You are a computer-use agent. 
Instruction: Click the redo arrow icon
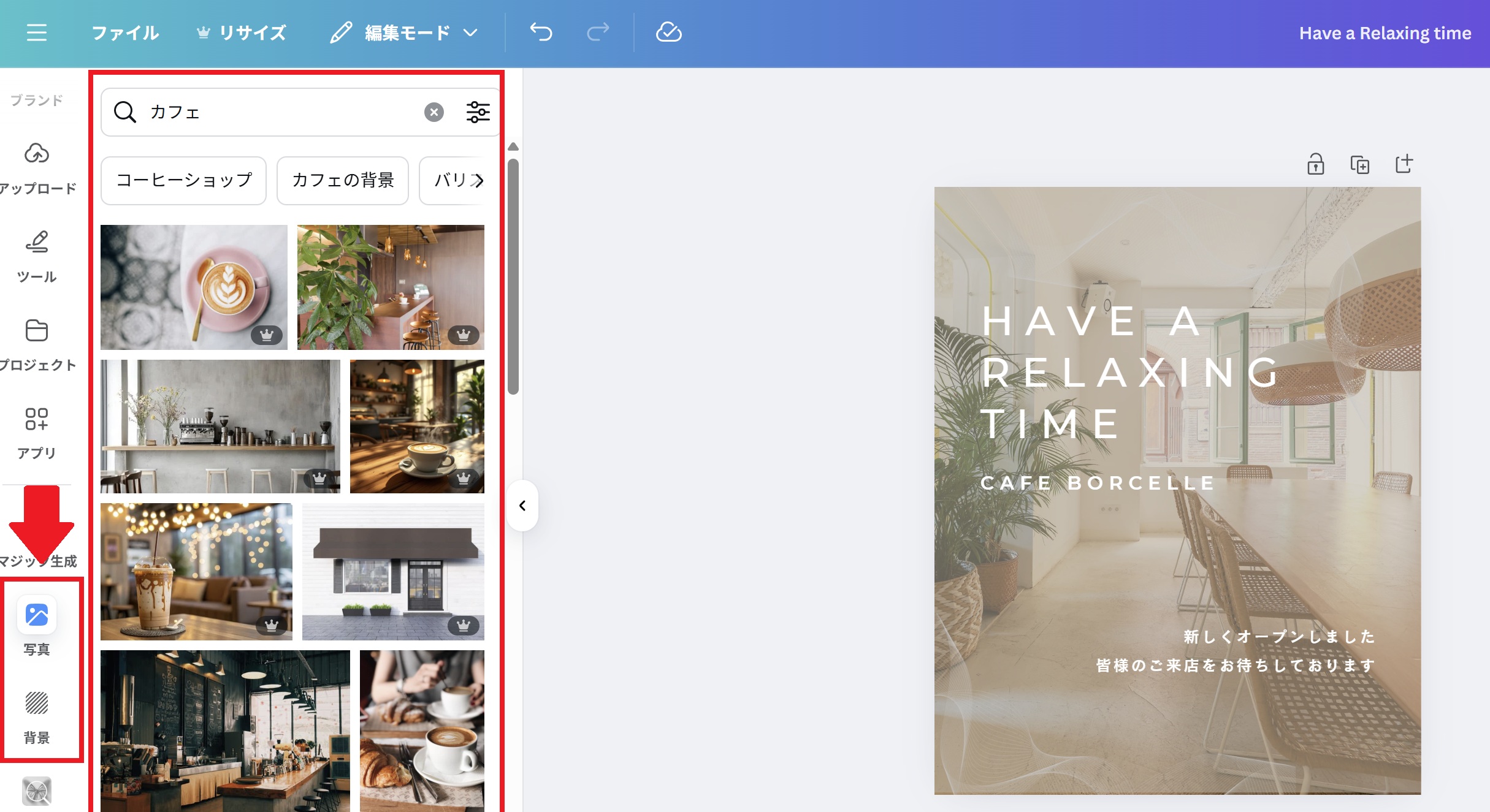click(598, 32)
